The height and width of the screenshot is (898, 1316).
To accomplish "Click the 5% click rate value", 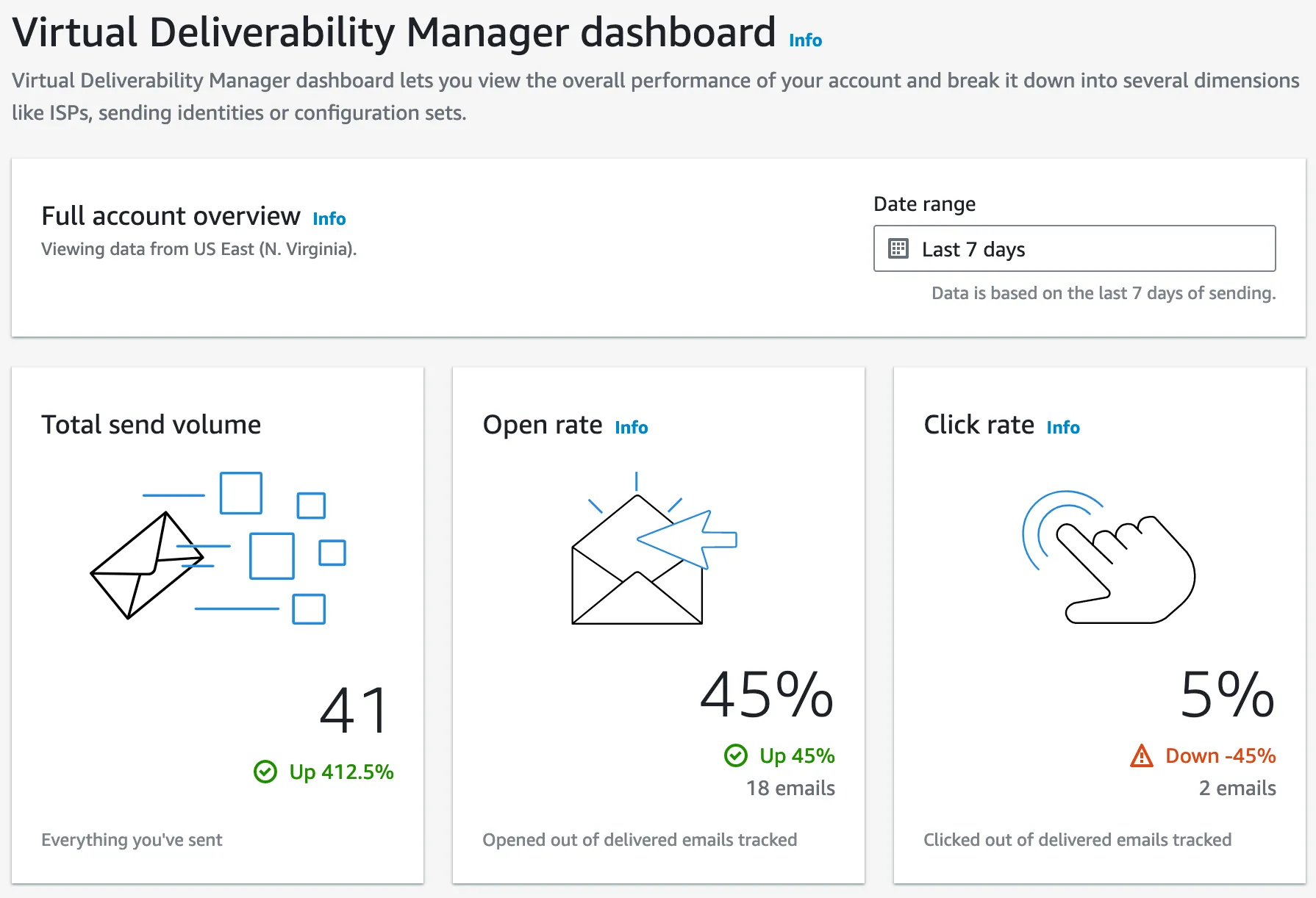I will click(1227, 694).
